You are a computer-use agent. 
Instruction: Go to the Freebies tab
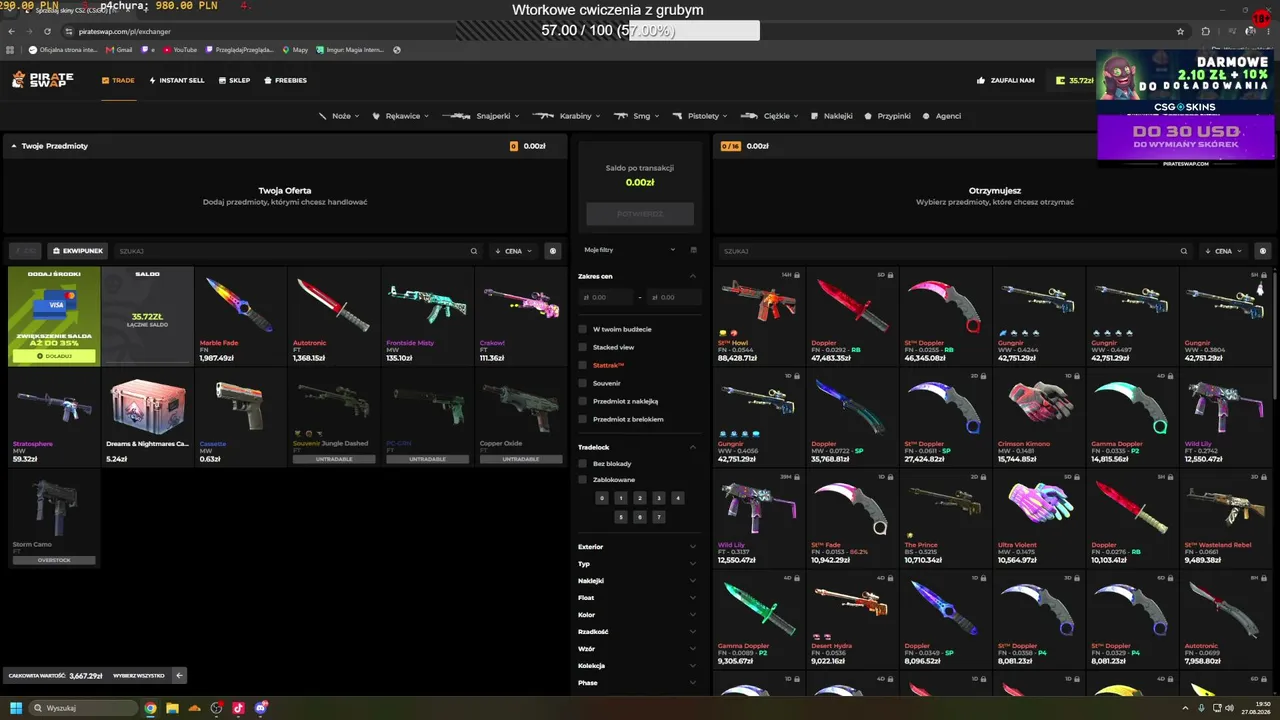(x=285, y=80)
